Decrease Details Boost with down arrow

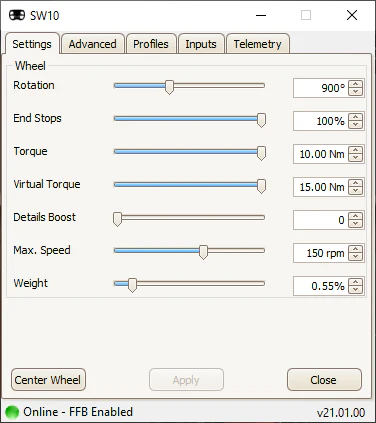(x=356, y=224)
